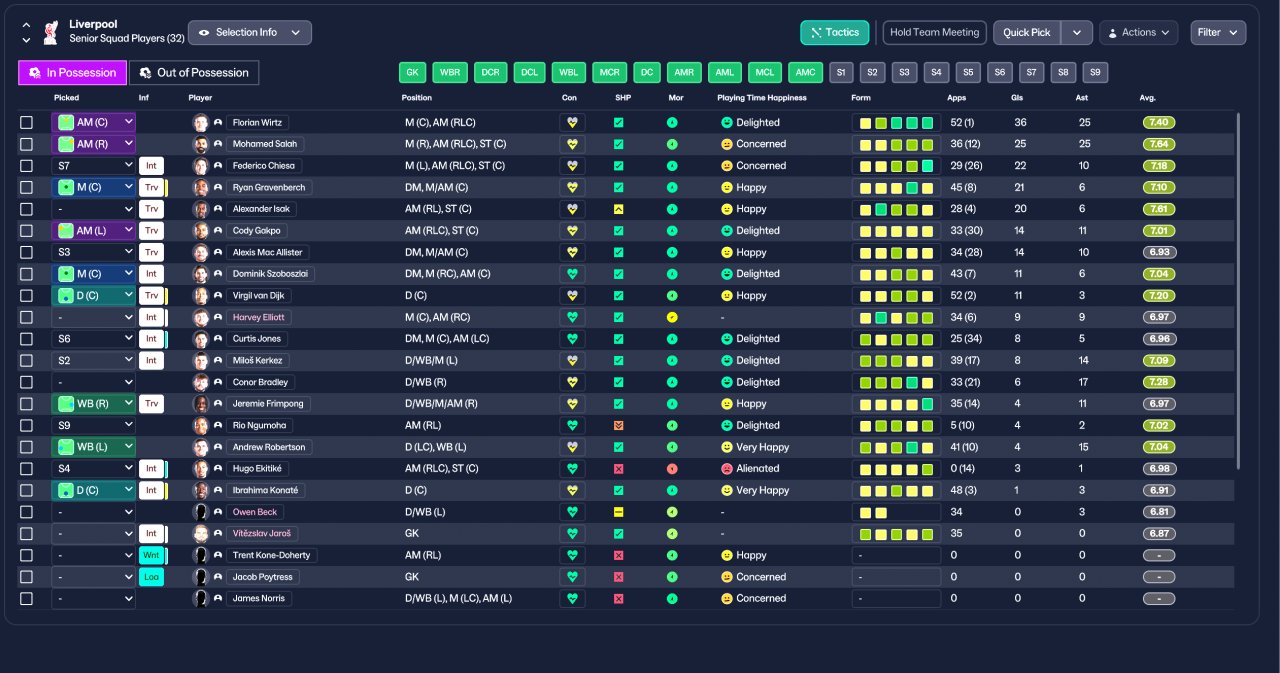Click Virgil van Dijk's player portrait
Image resolution: width=1280 pixels, height=673 pixels.
200,296
